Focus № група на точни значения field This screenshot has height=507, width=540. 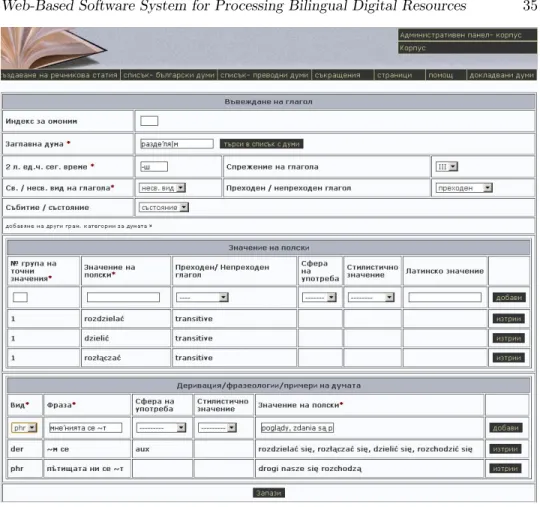20,297
